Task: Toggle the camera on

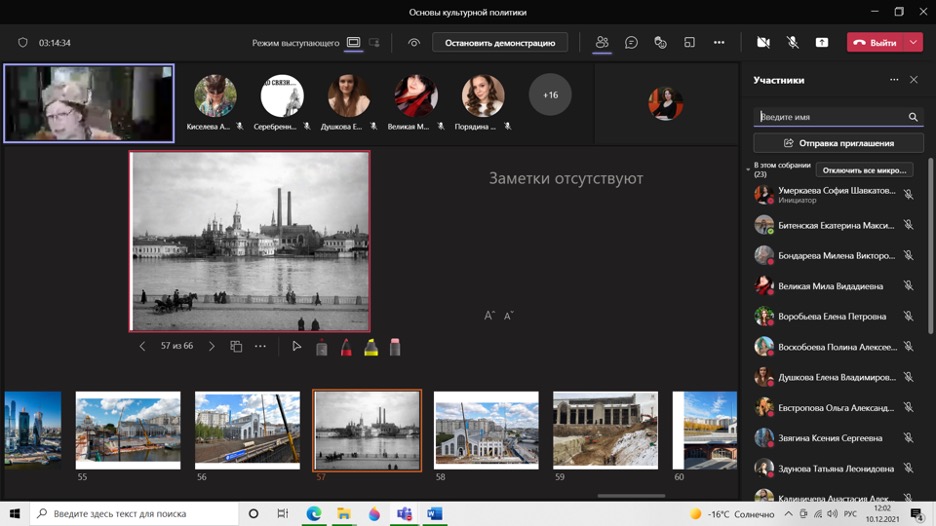Action: pyautogui.click(x=763, y=43)
